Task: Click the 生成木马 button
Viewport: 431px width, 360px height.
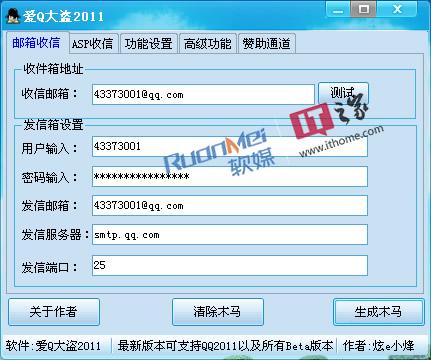Action: [379, 312]
